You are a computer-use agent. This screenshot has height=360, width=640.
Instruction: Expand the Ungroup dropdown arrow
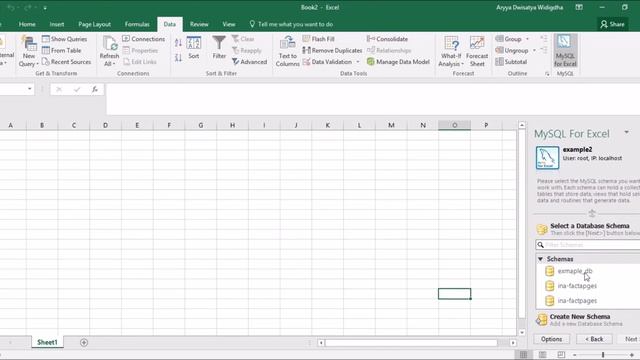coord(534,51)
